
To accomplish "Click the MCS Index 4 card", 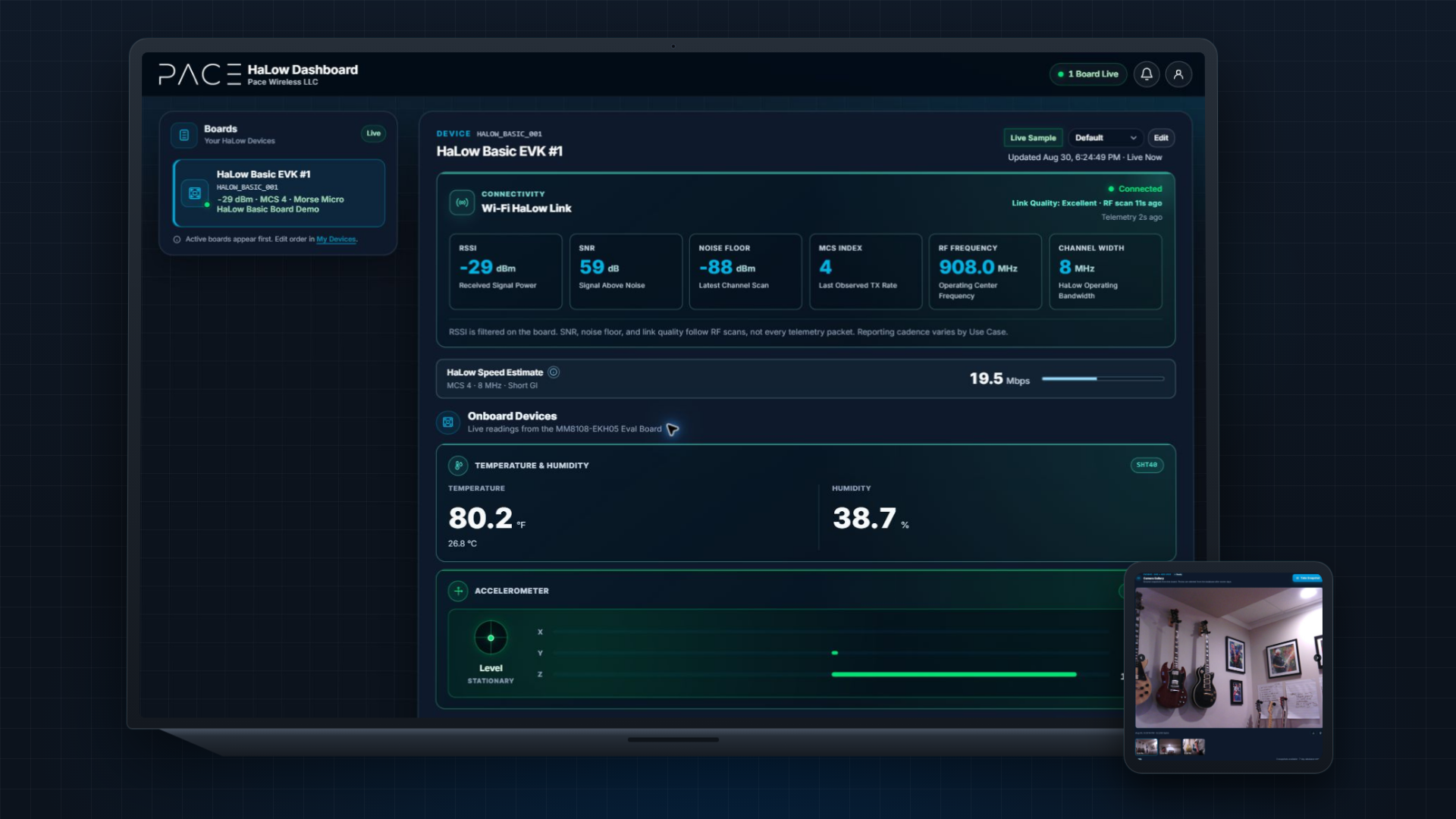I will (865, 271).
